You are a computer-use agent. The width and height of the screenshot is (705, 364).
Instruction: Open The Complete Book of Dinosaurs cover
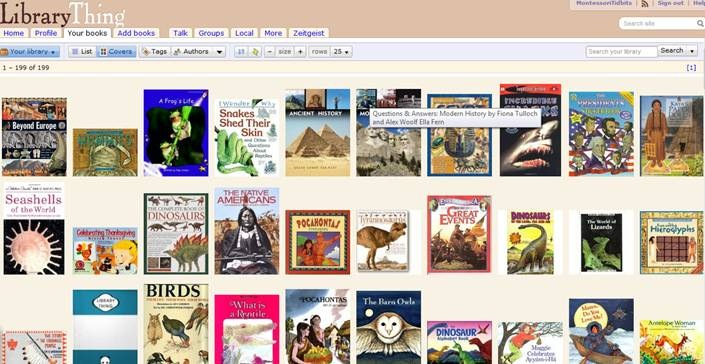coord(176,234)
